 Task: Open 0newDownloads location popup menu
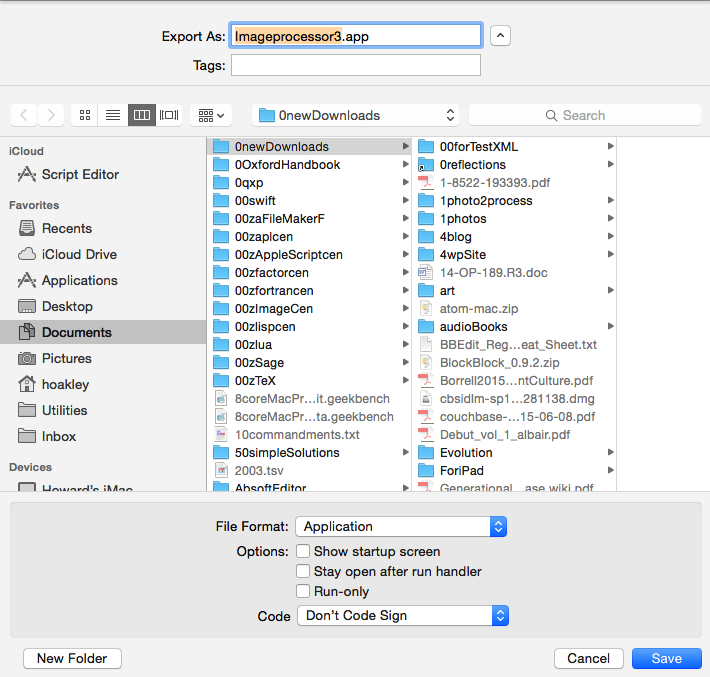click(x=356, y=115)
